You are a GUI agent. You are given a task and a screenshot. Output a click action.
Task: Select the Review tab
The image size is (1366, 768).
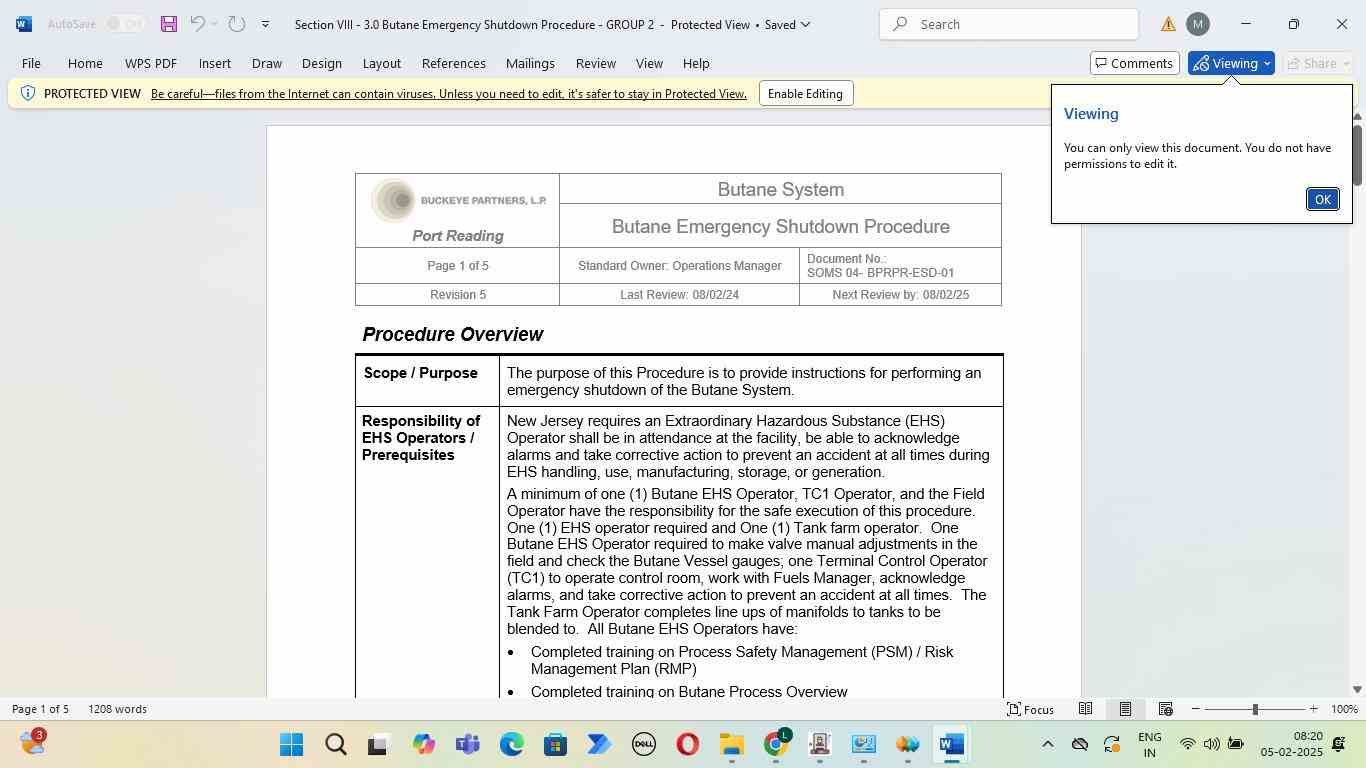[595, 63]
